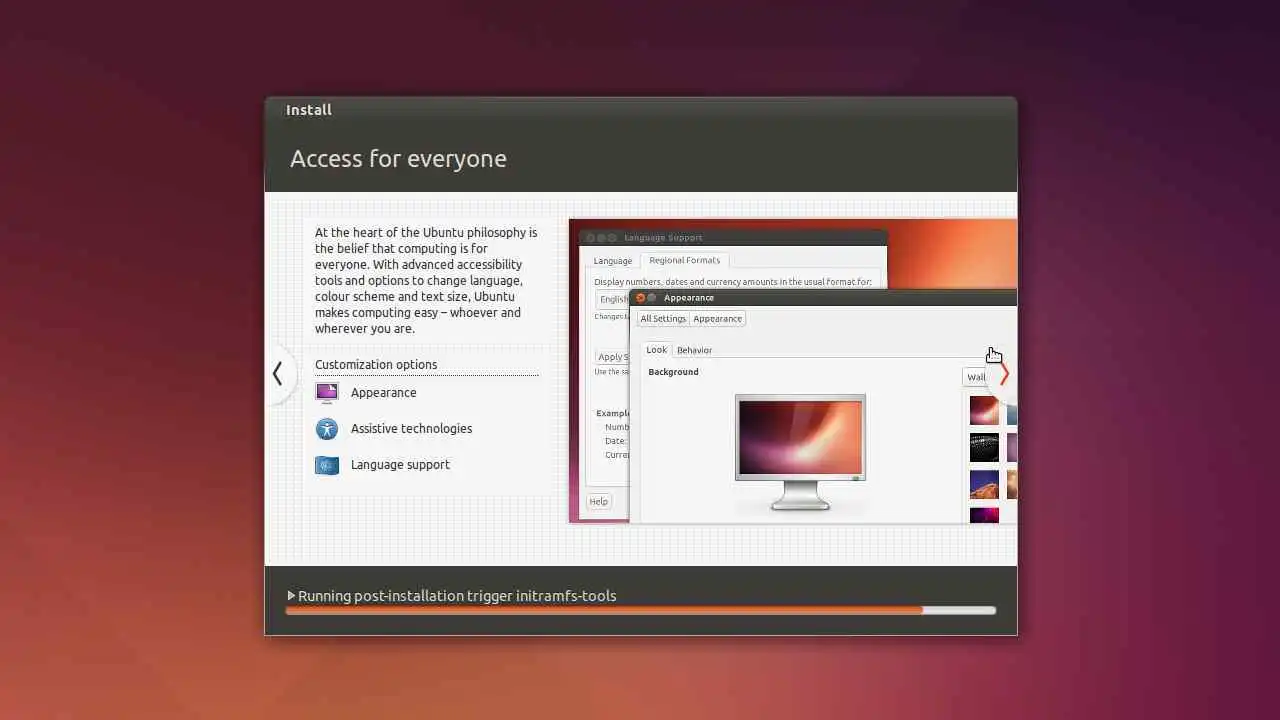This screenshot has width=1280, height=720.
Task: Select the Regional Formats tab
Action: click(x=684, y=260)
